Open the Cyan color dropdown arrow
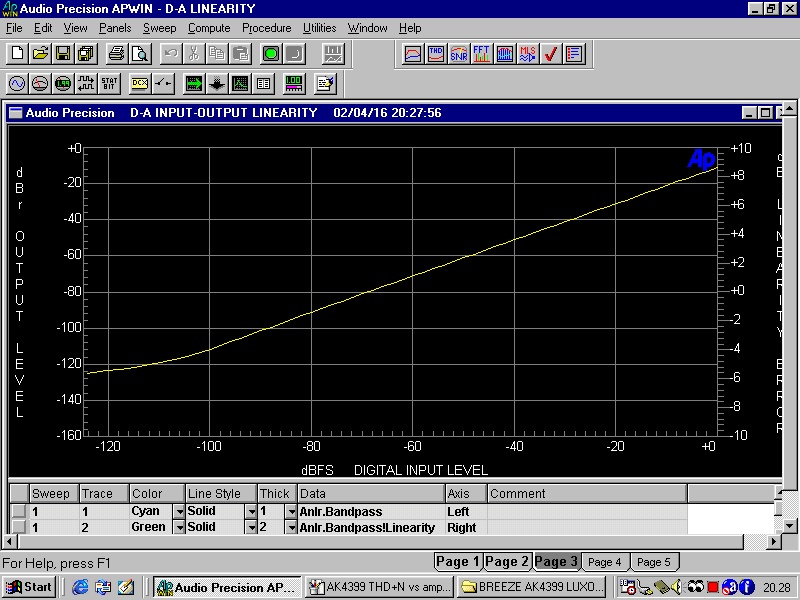This screenshot has height=600, width=800. pyautogui.click(x=179, y=511)
